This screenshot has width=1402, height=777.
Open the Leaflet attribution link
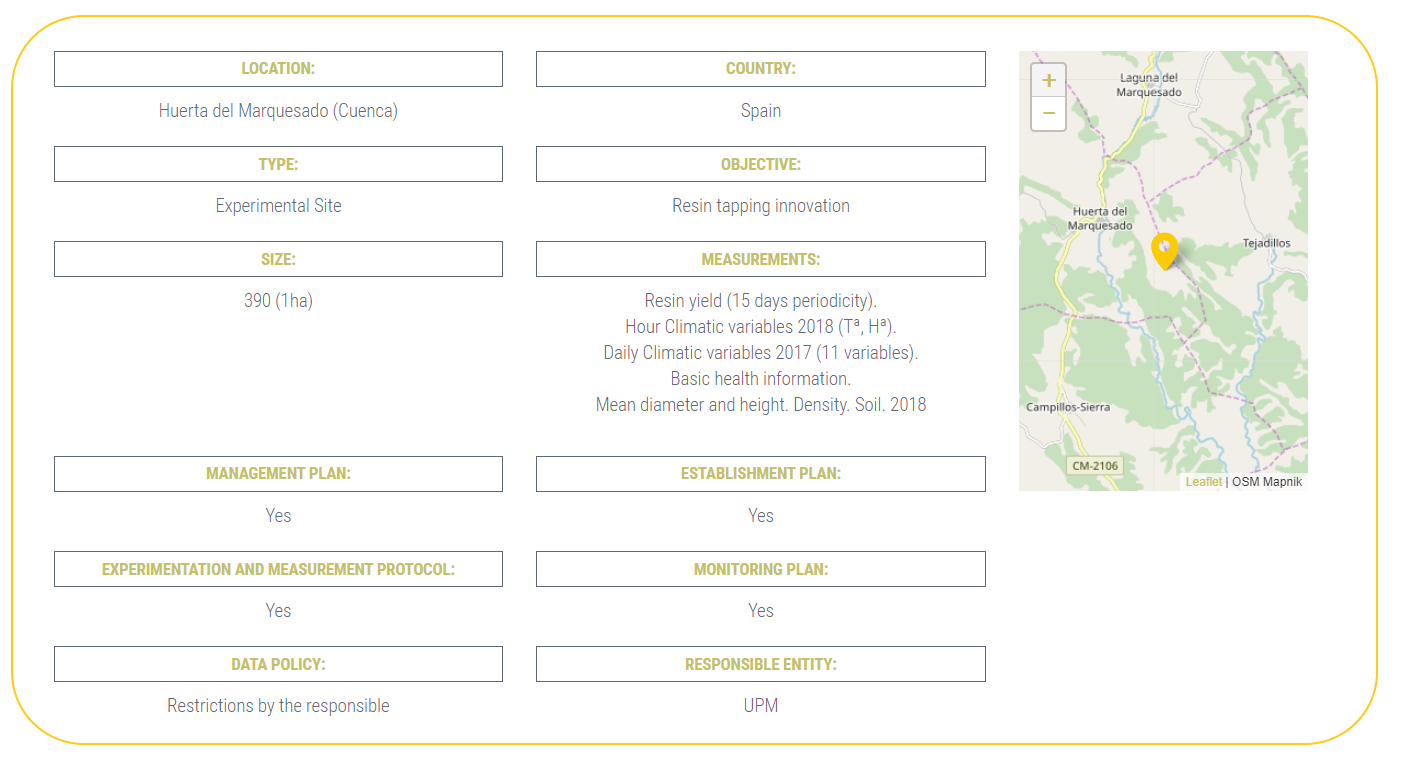(x=1203, y=482)
